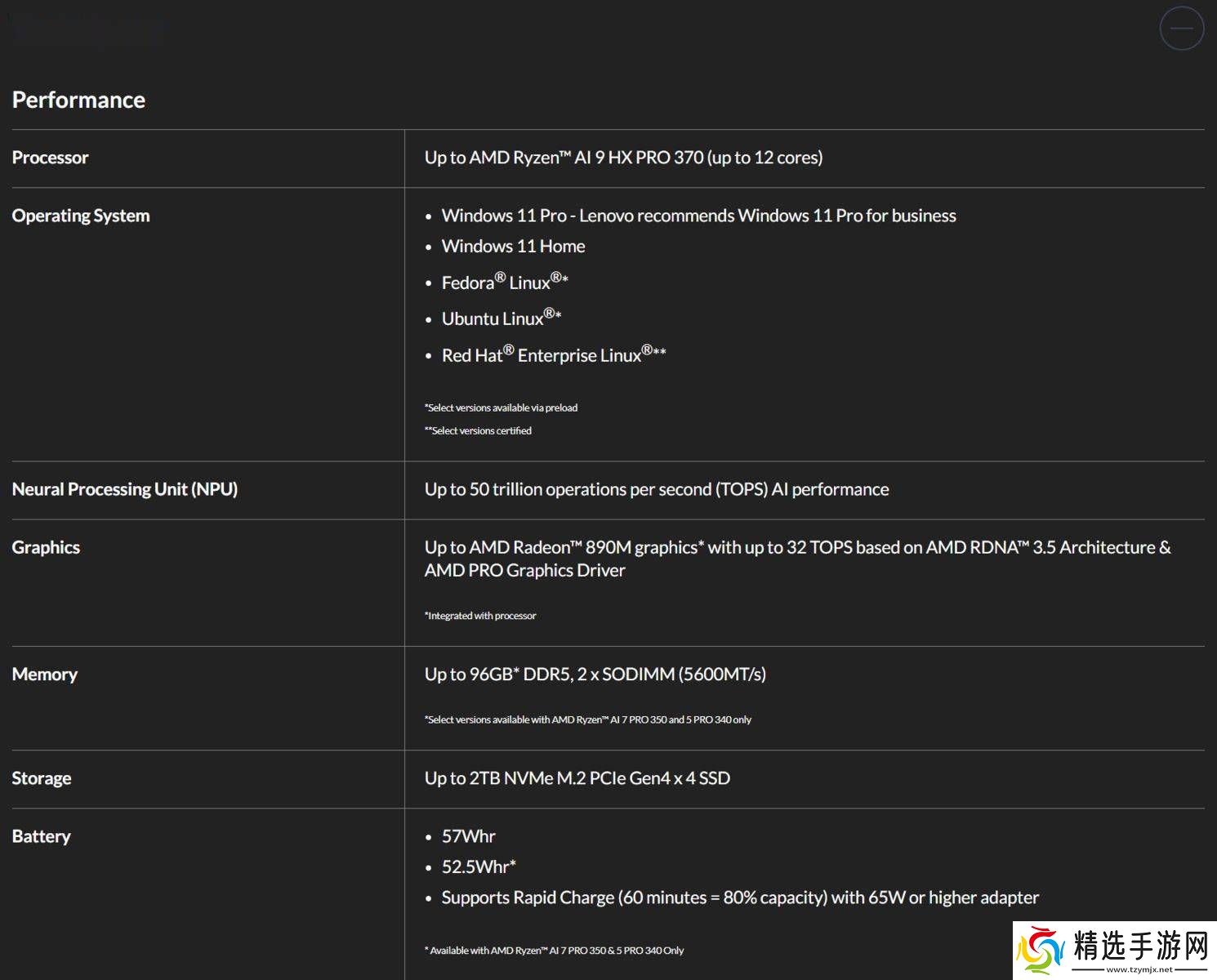Click the Supports Rapid Charge bullet
The height and width of the screenshot is (980, 1217).
pos(739,898)
